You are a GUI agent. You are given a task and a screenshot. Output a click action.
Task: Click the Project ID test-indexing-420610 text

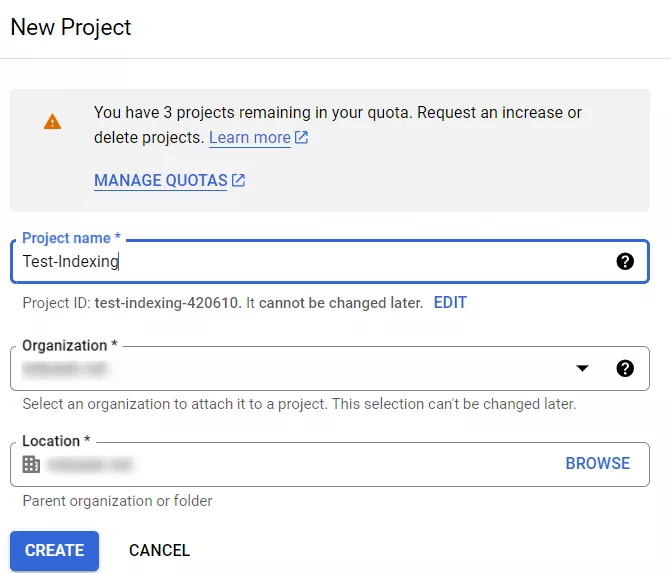[x=167, y=302]
